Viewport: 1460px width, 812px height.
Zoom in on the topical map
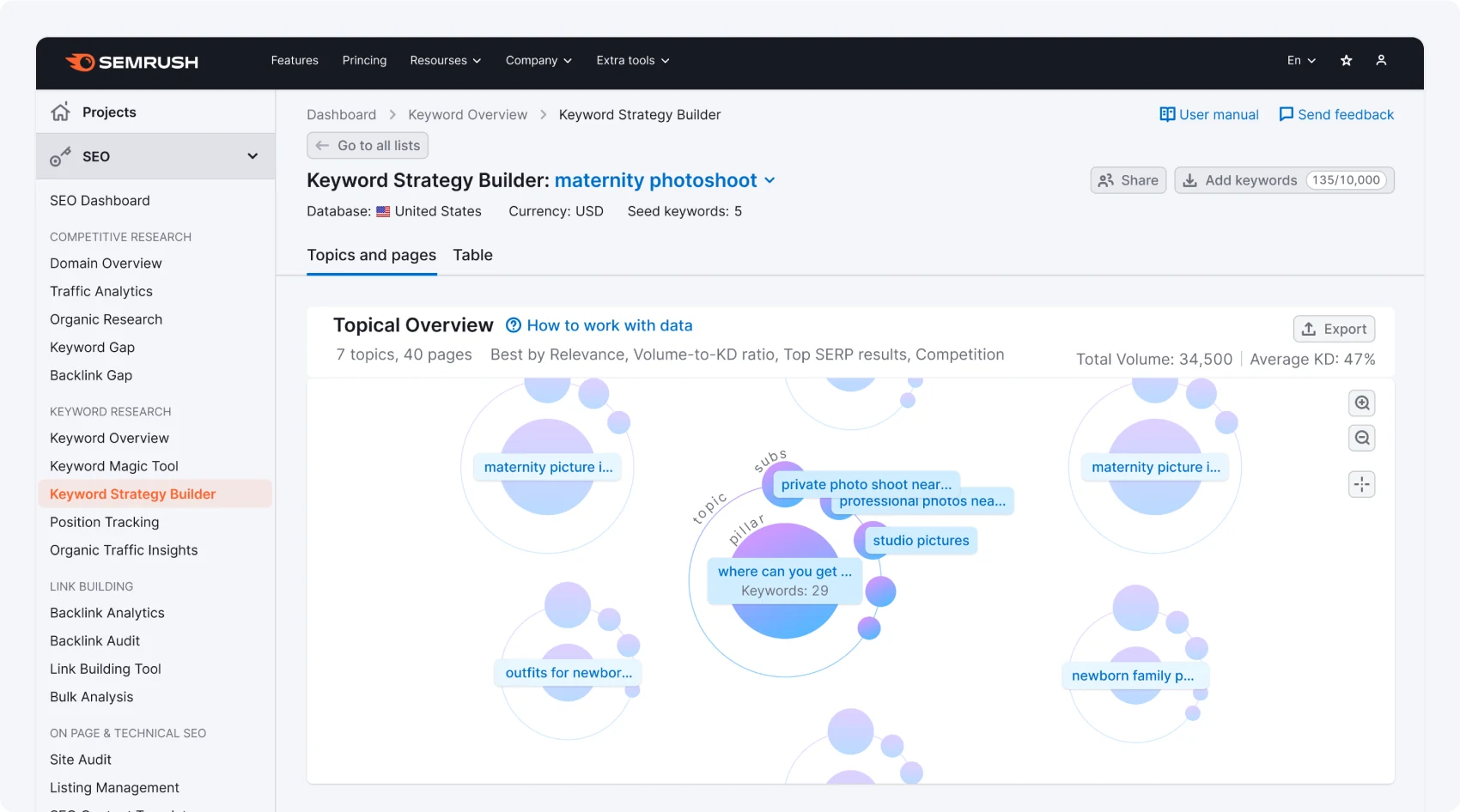tap(1362, 403)
